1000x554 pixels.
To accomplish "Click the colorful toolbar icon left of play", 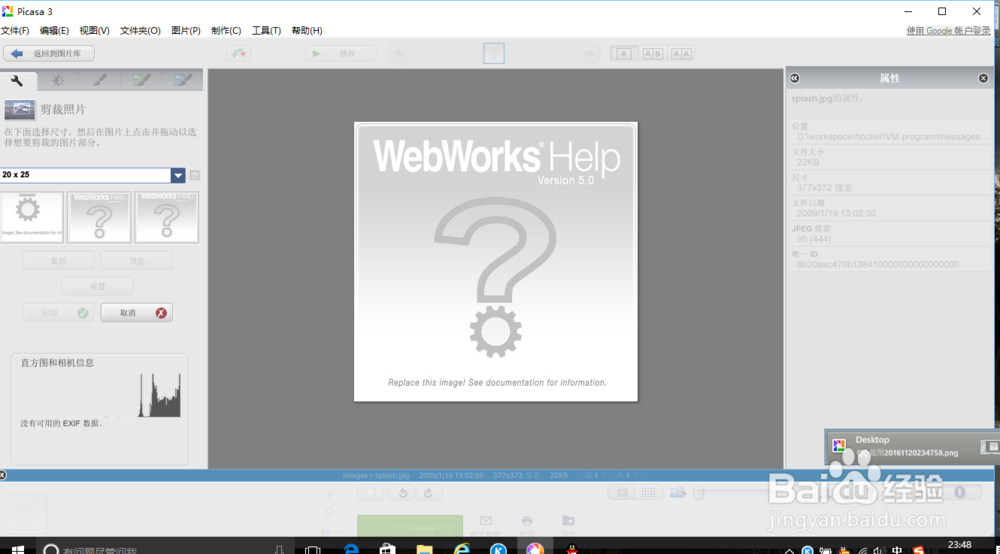I will click(x=238, y=54).
